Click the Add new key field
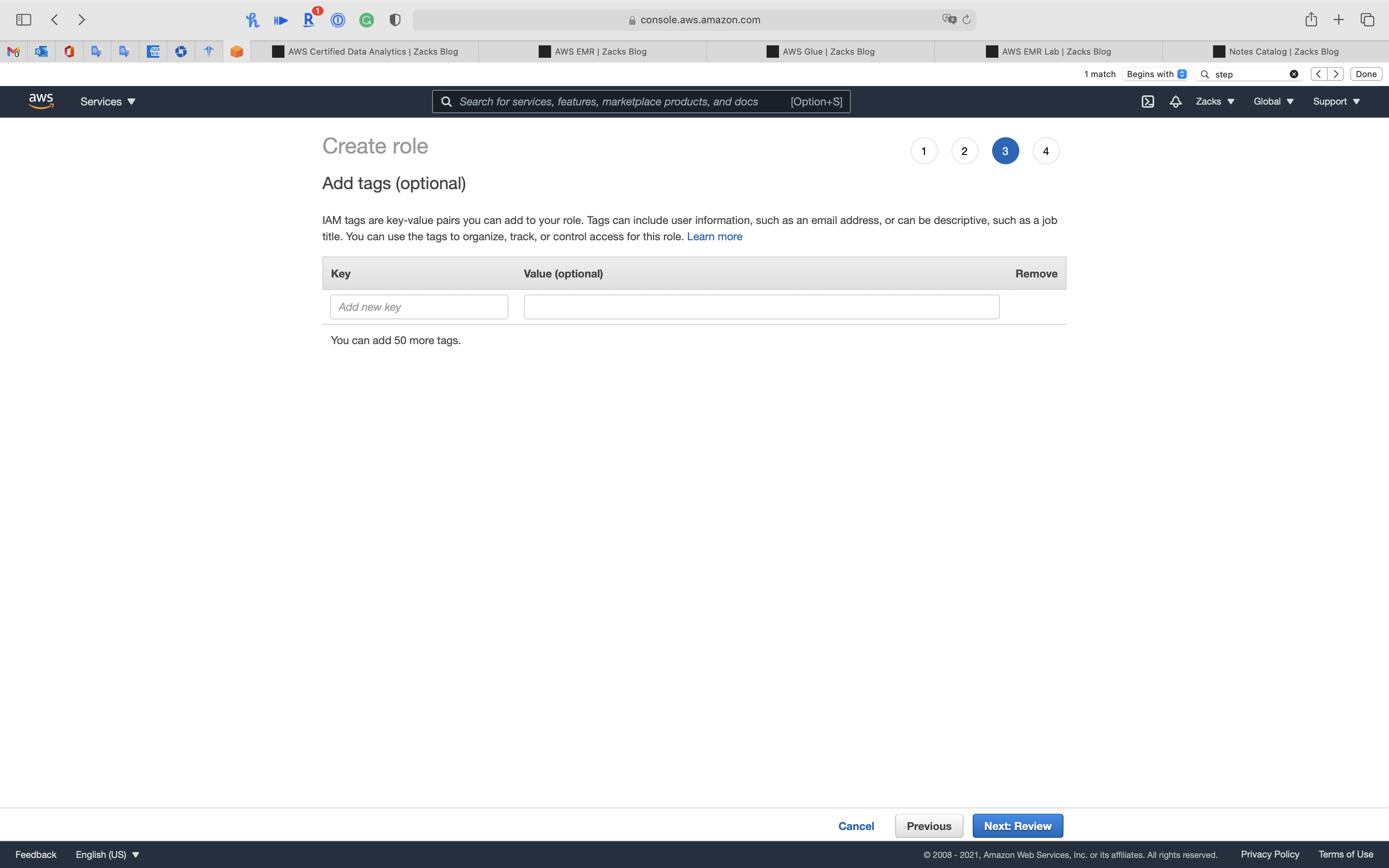Viewport: 1389px width, 868px height. point(419,307)
